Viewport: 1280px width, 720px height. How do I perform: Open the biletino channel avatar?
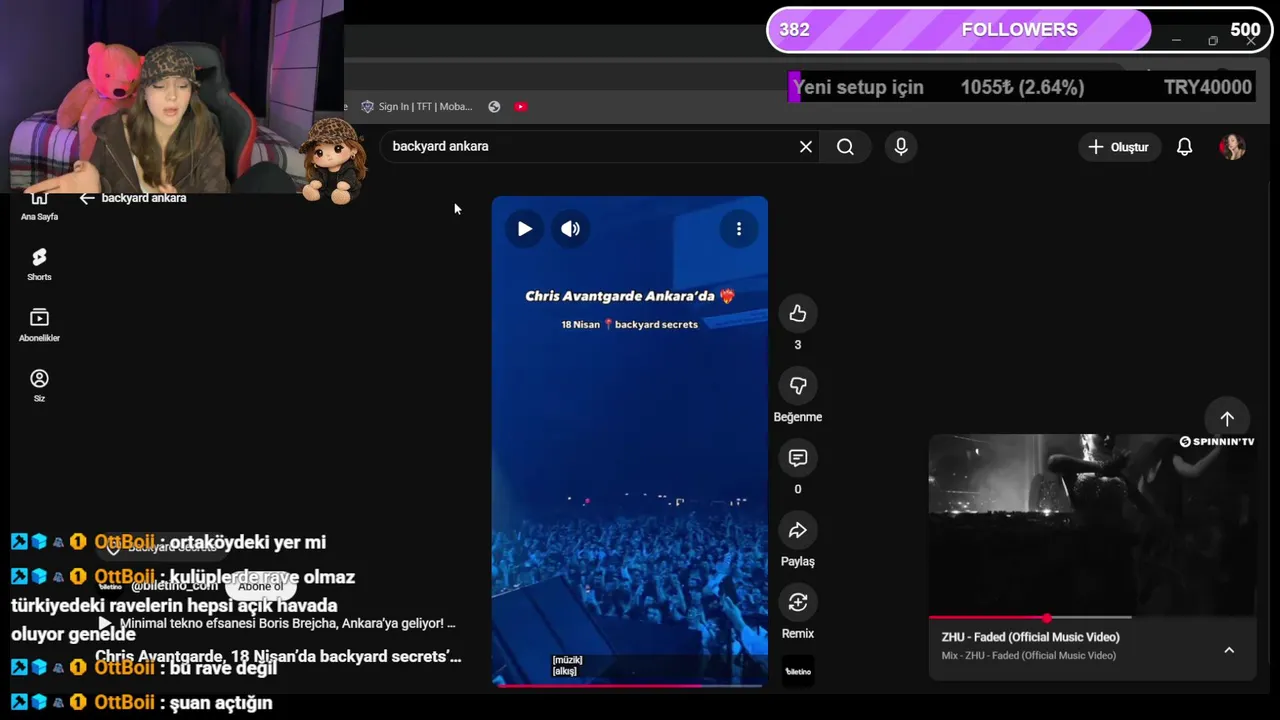click(798, 671)
